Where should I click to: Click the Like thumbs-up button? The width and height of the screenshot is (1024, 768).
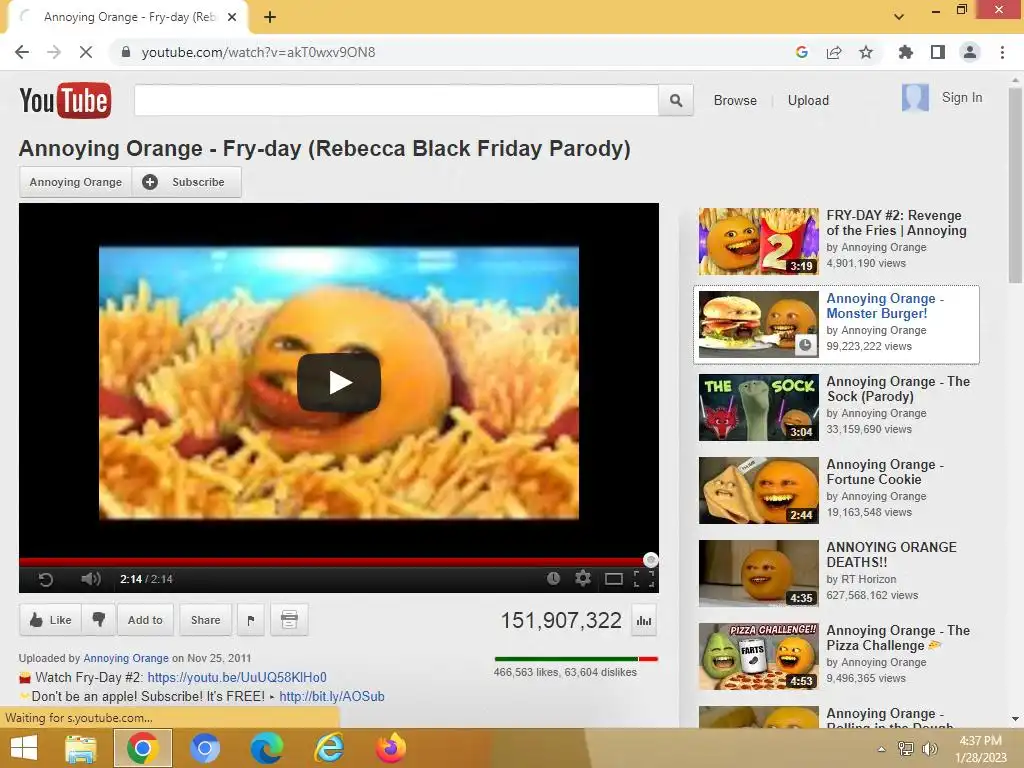click(50, 620)
